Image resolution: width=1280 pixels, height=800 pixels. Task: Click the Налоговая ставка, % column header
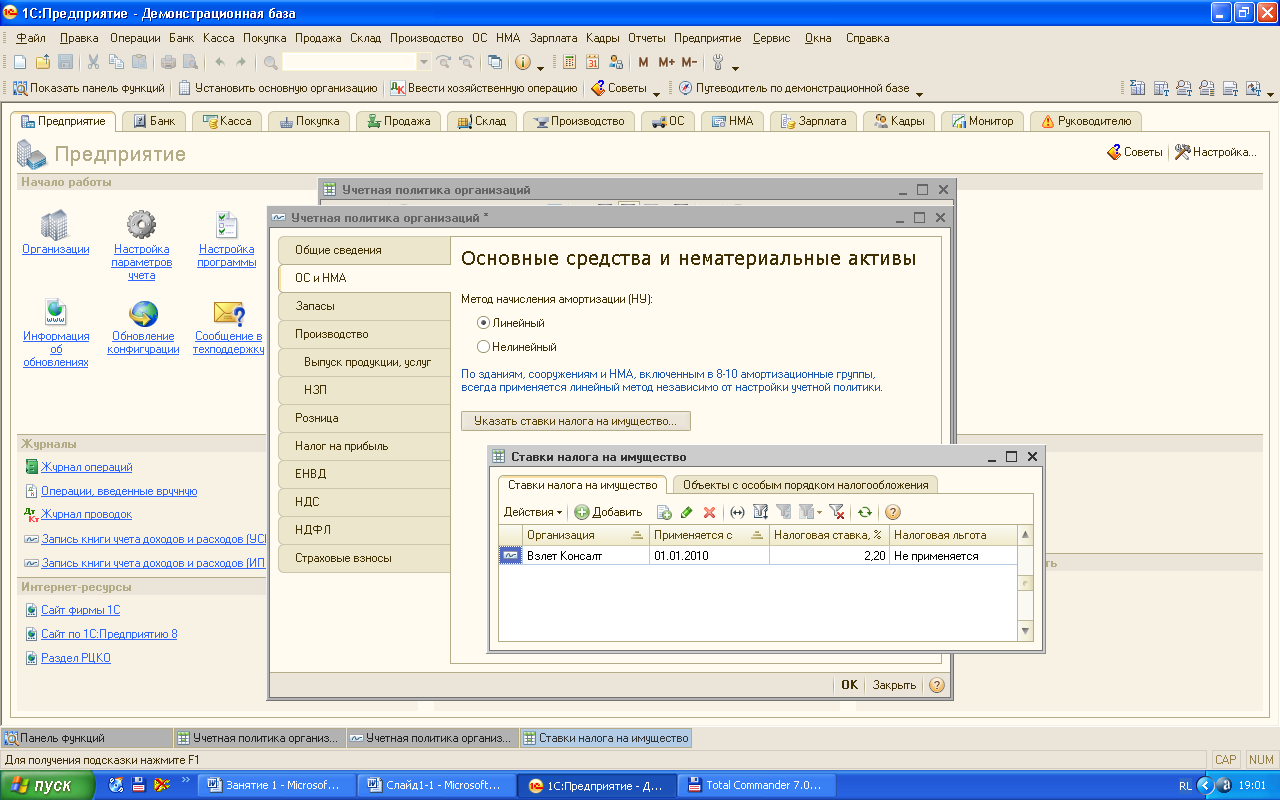click(829, 535)
